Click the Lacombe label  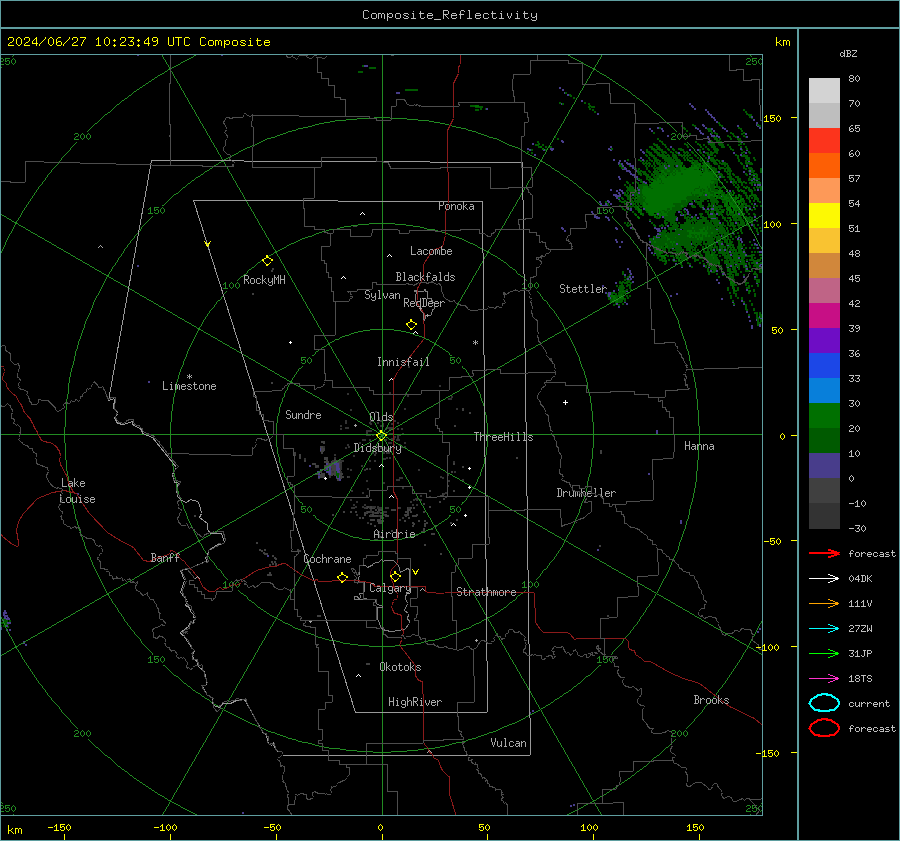(431, 251)
